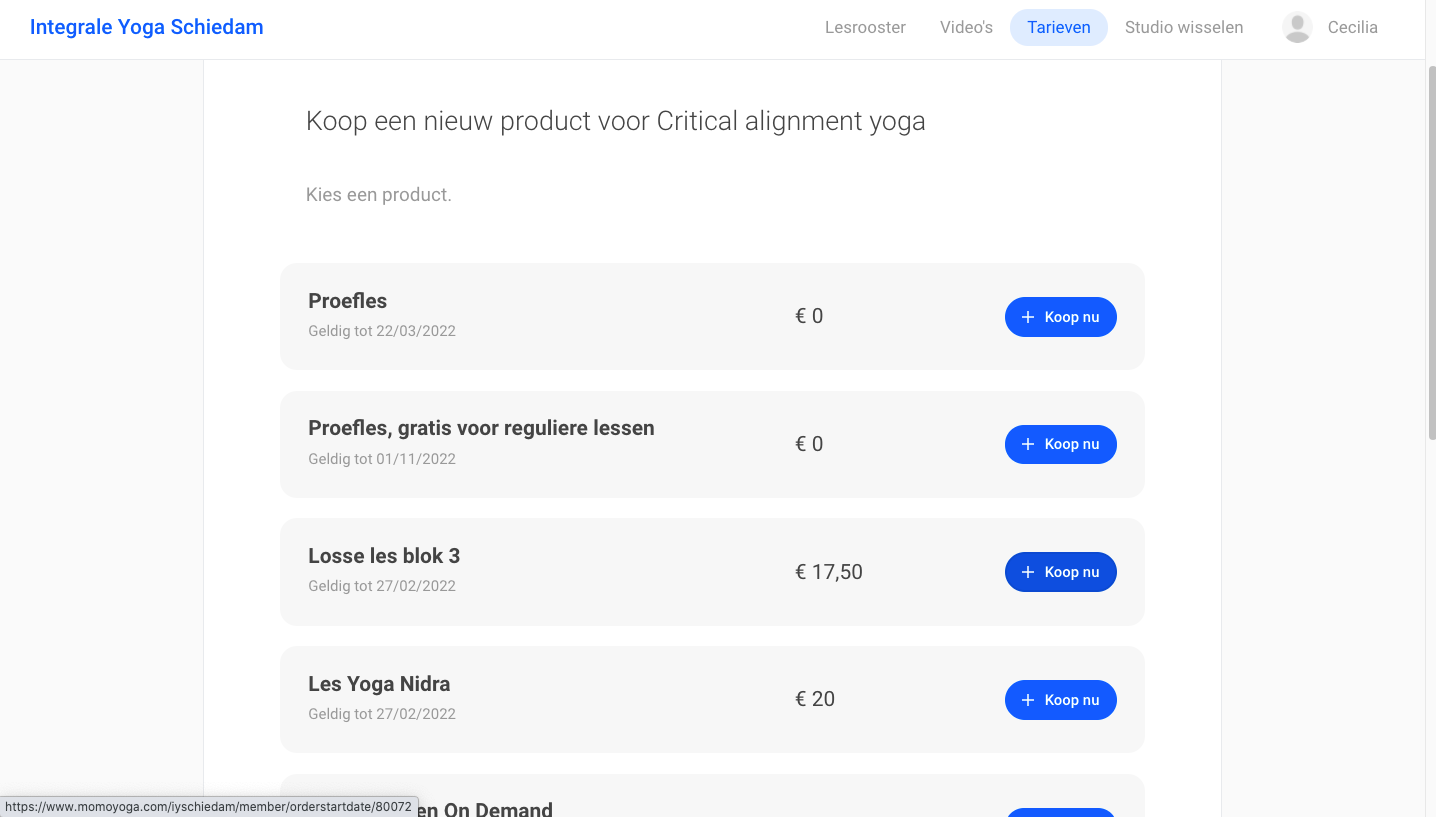Screen dimensions: 1436x817
Task: Click the plus icon for Proefles
Action: coord(1027,317)
